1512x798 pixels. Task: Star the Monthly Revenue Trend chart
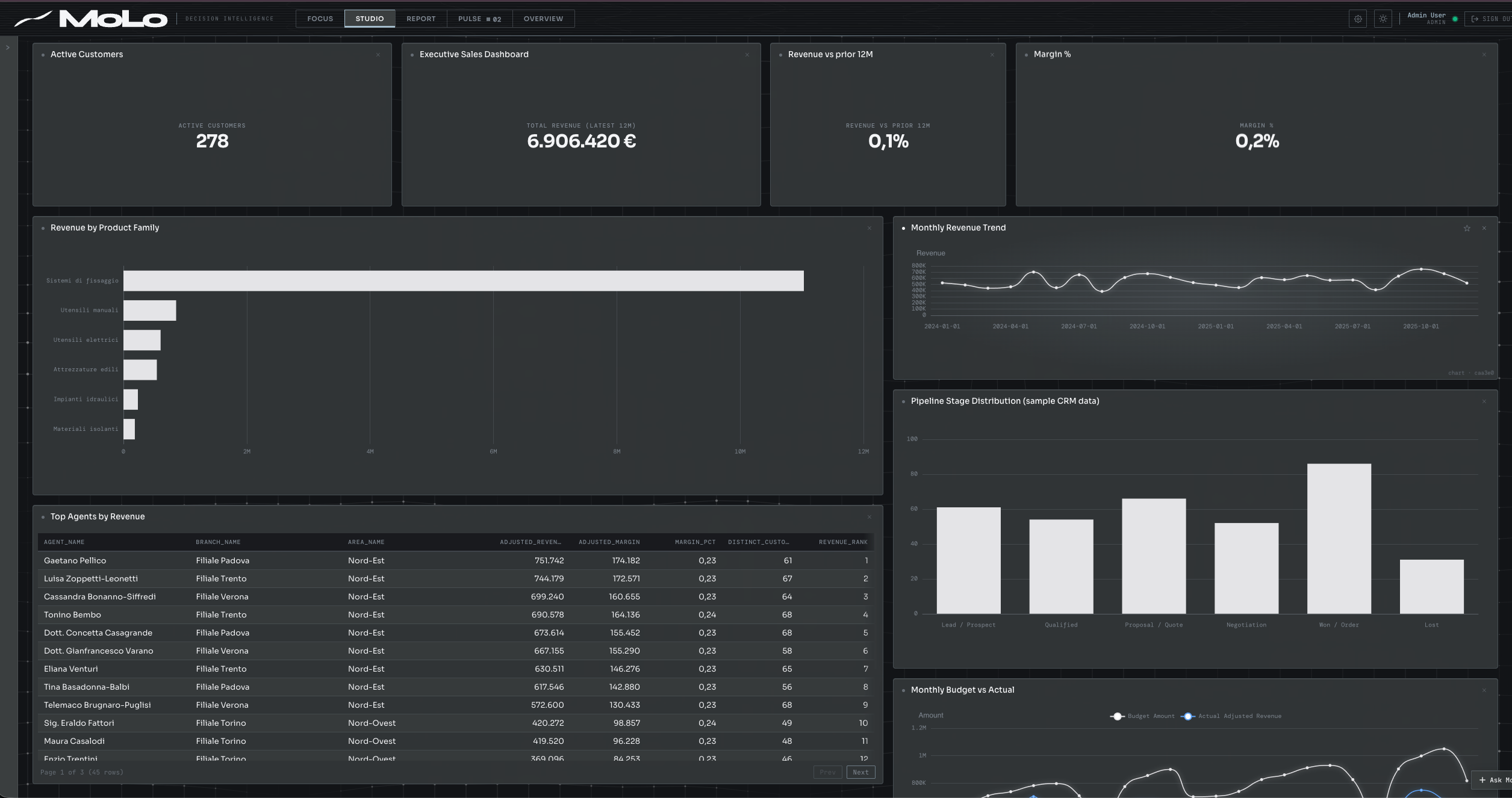click(x=1467, y=228)
